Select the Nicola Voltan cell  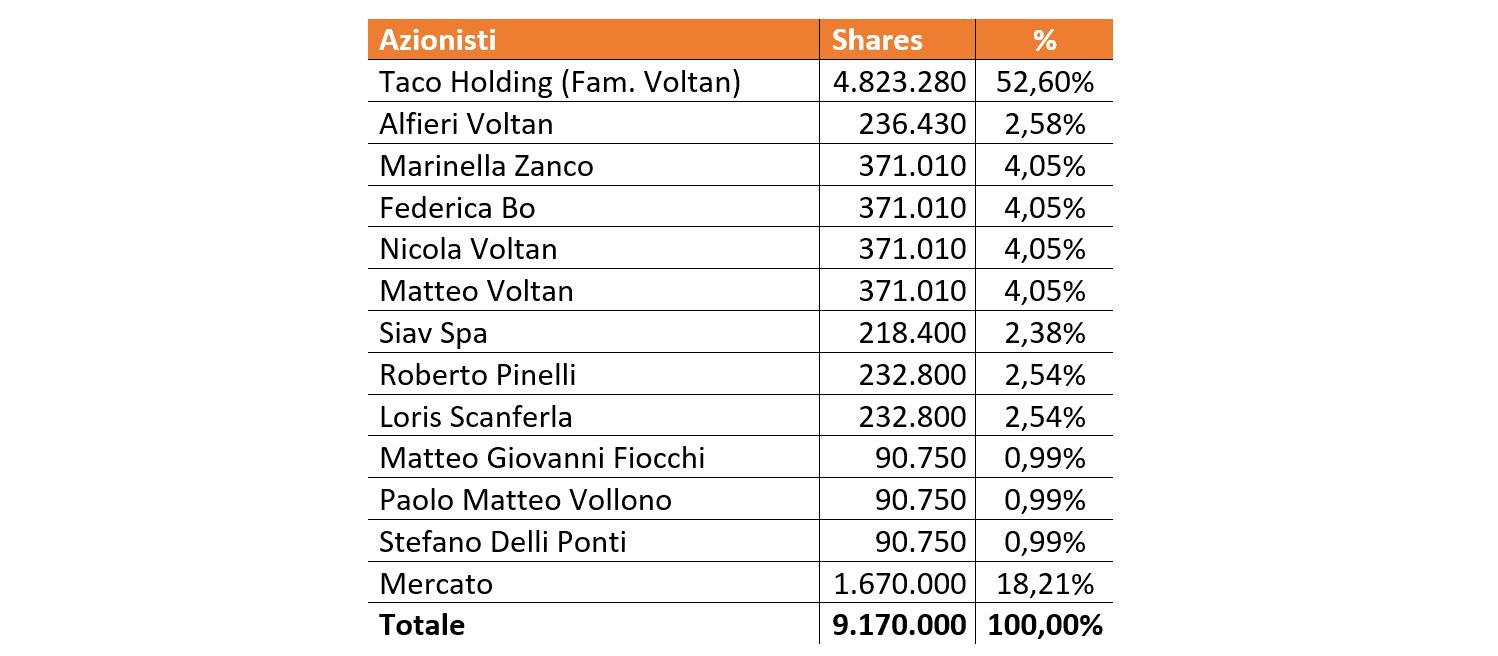[593, 248]
